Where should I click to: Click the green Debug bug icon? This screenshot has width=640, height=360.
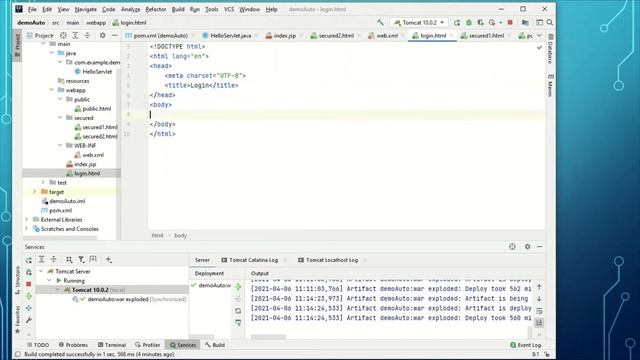tap(469, 22)
